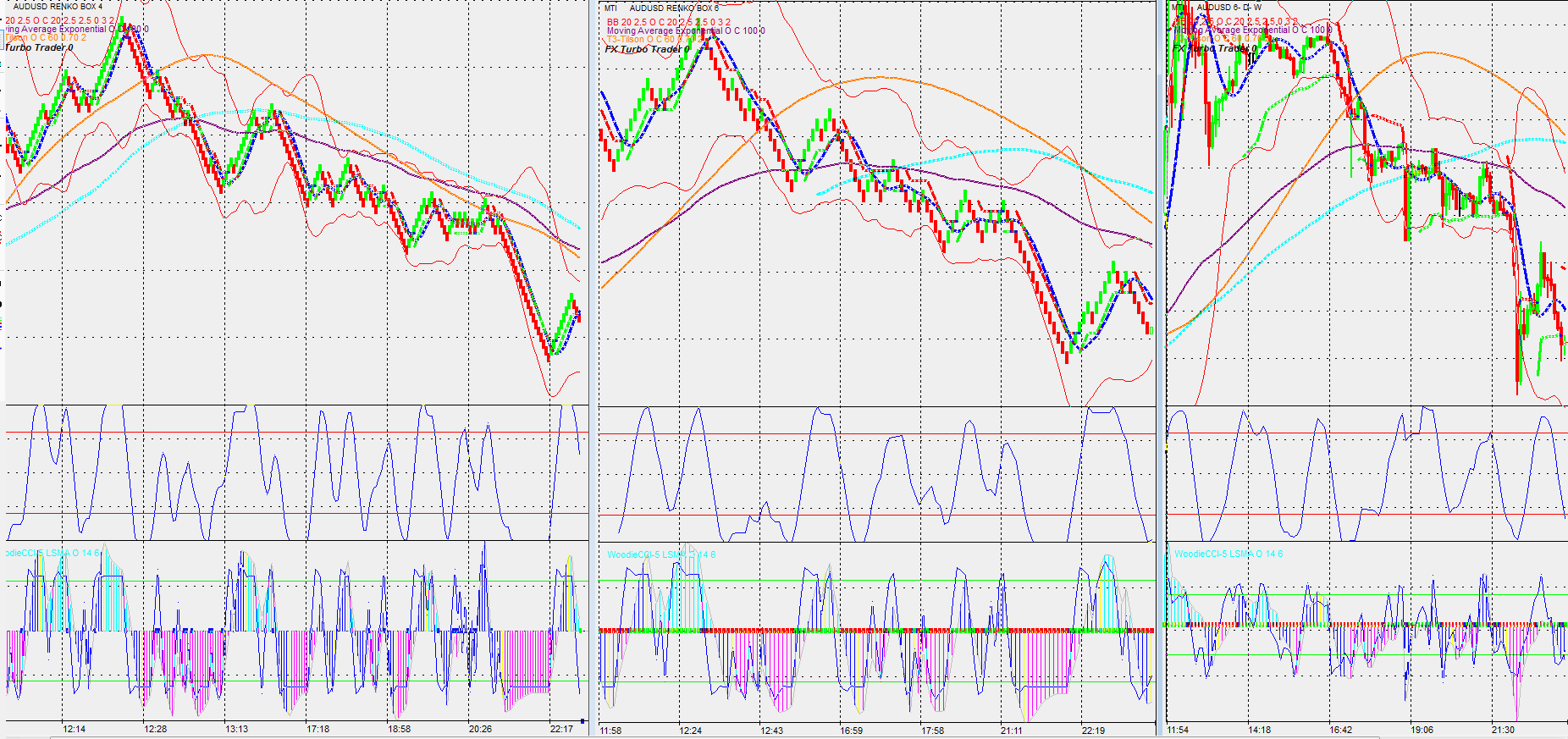The width and height of the screenshot is (1568, 739).
Task: Select Turbo Trader 0 label in RENKO BOX 4 chart
Action: (39, 47)
